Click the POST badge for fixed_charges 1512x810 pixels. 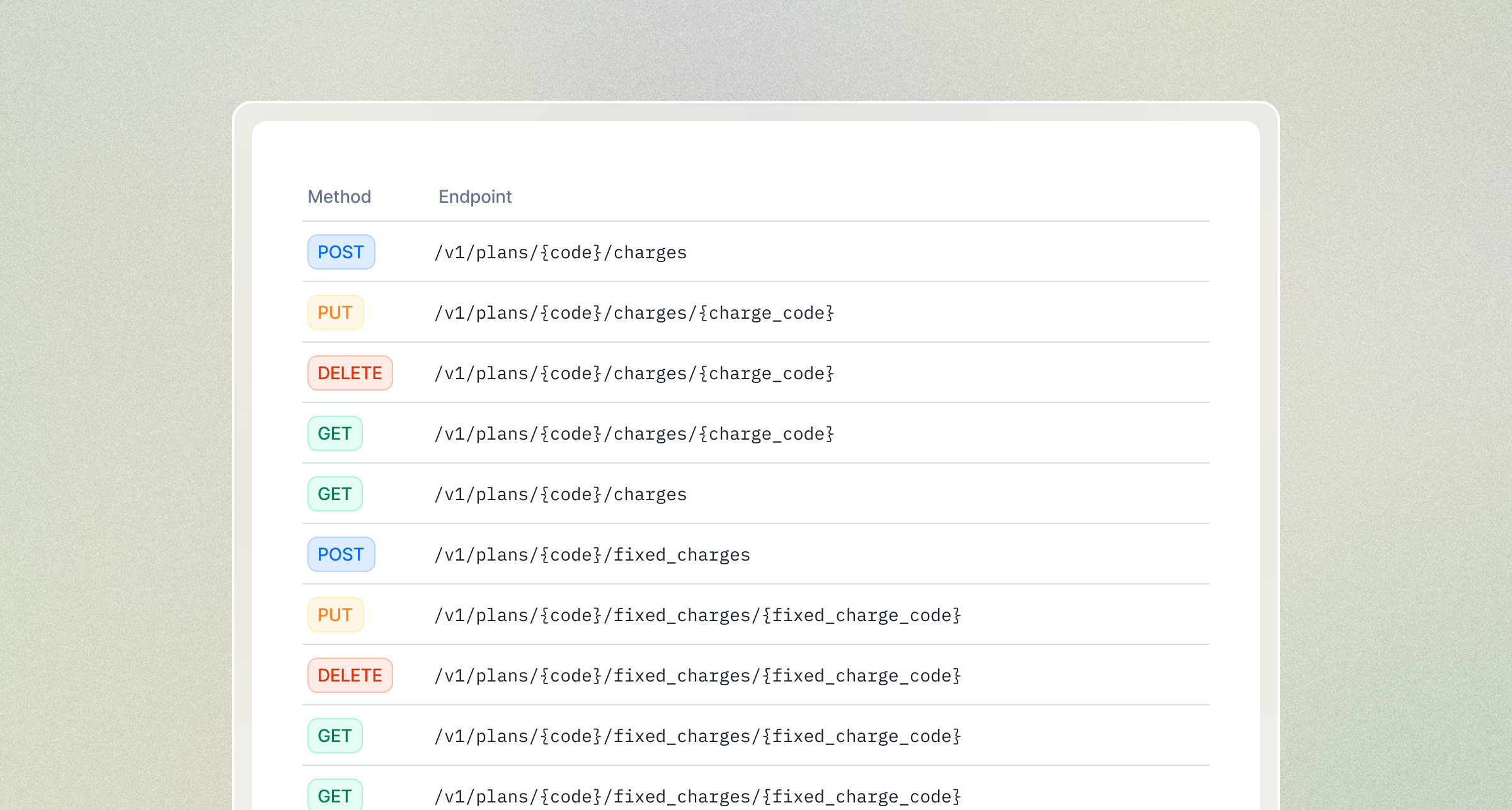[341, 554]
